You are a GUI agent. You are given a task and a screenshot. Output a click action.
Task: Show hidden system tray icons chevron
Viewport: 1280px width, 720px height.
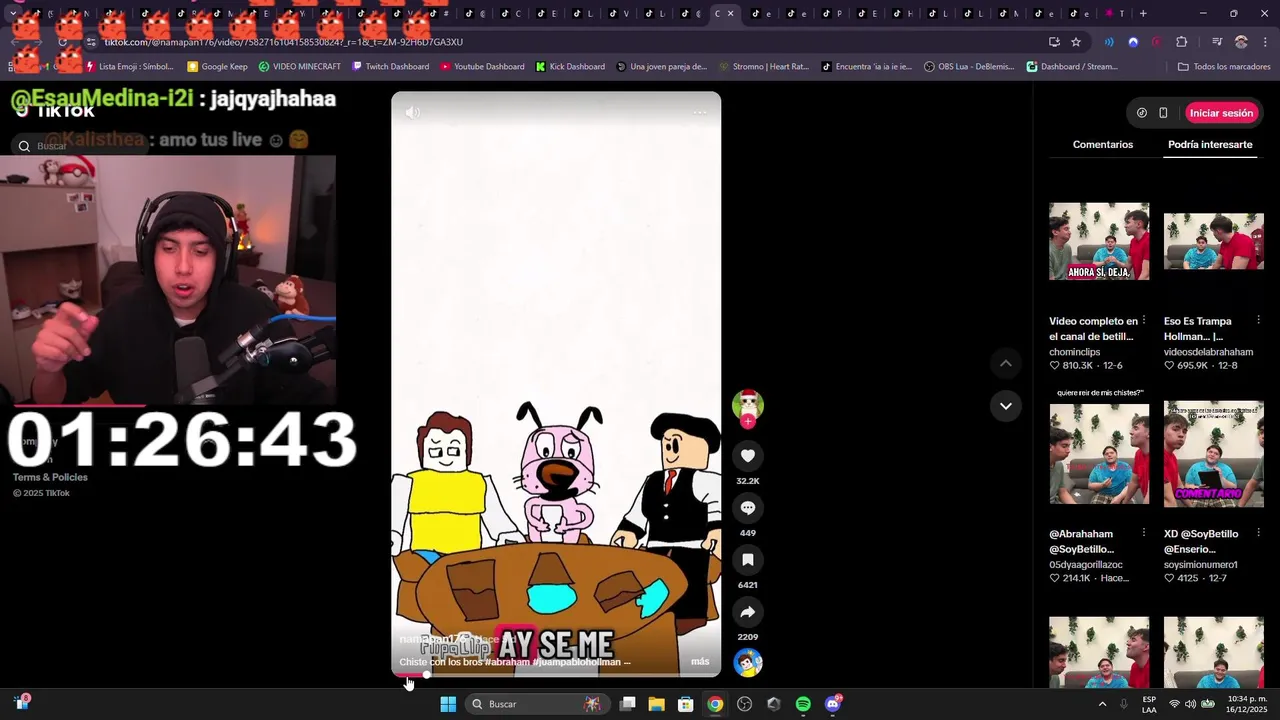tap(1102, 704)
